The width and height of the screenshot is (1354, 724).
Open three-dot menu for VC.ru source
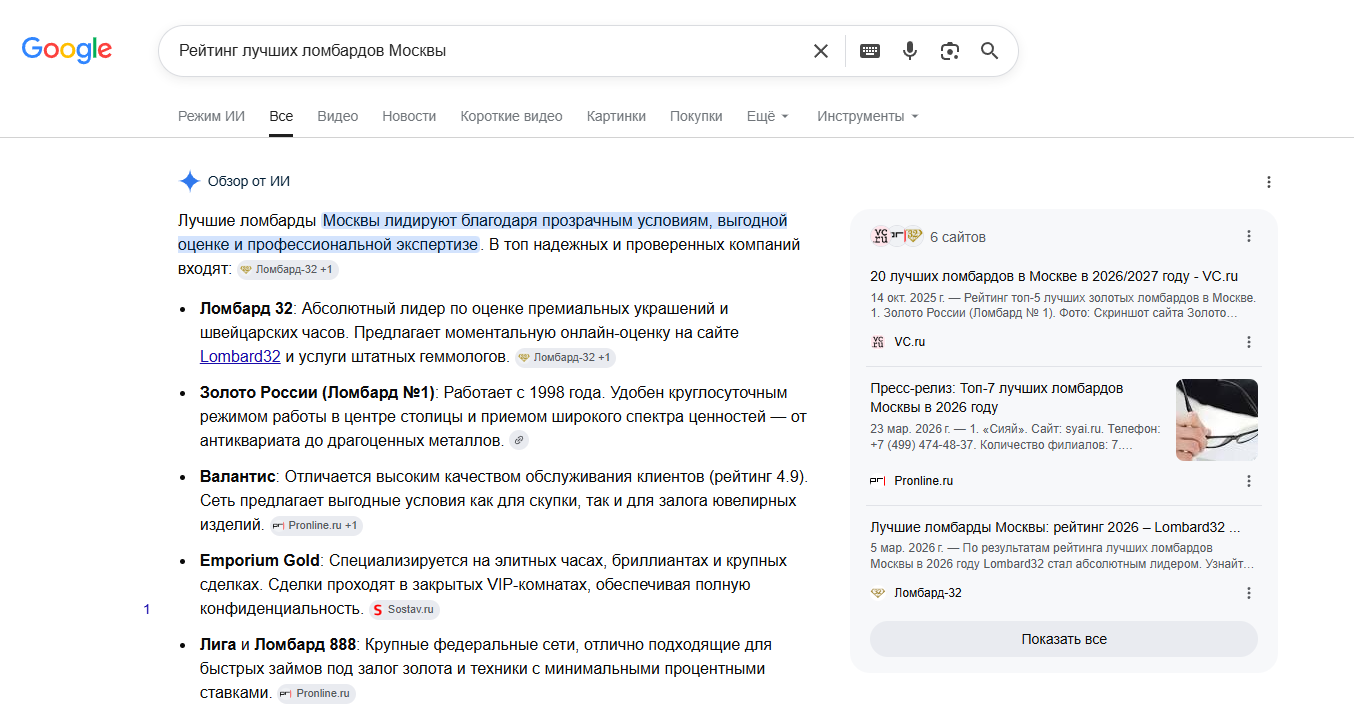point(1249,342)
